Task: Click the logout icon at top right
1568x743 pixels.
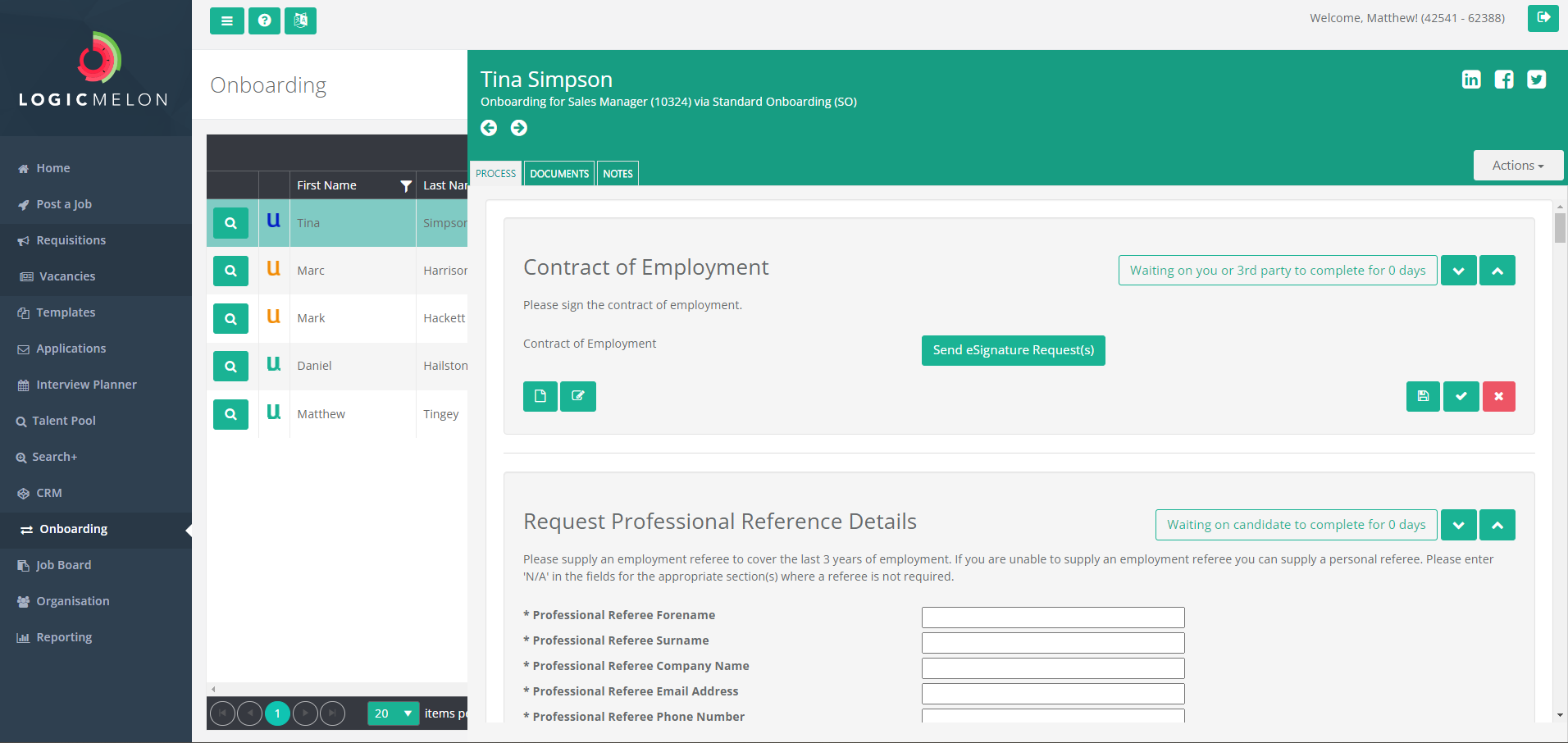Action: tap(1543, 17)
